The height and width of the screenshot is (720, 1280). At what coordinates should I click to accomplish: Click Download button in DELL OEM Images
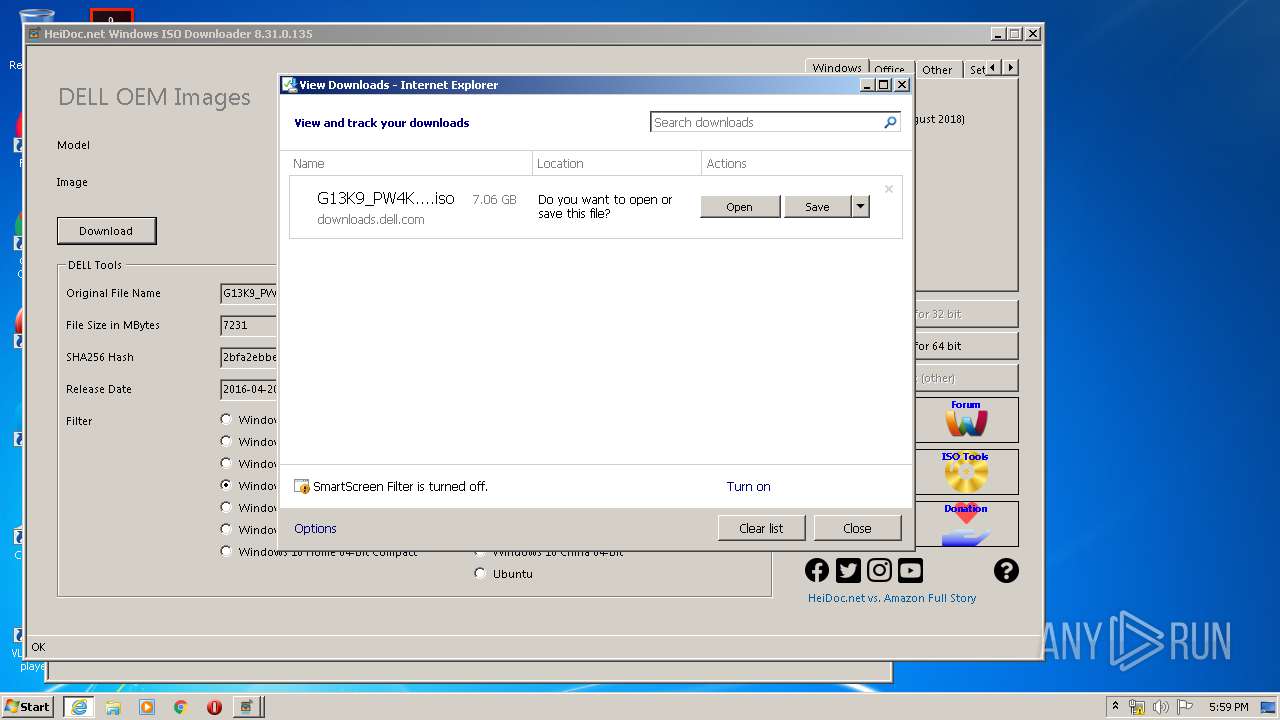[106, 231]
